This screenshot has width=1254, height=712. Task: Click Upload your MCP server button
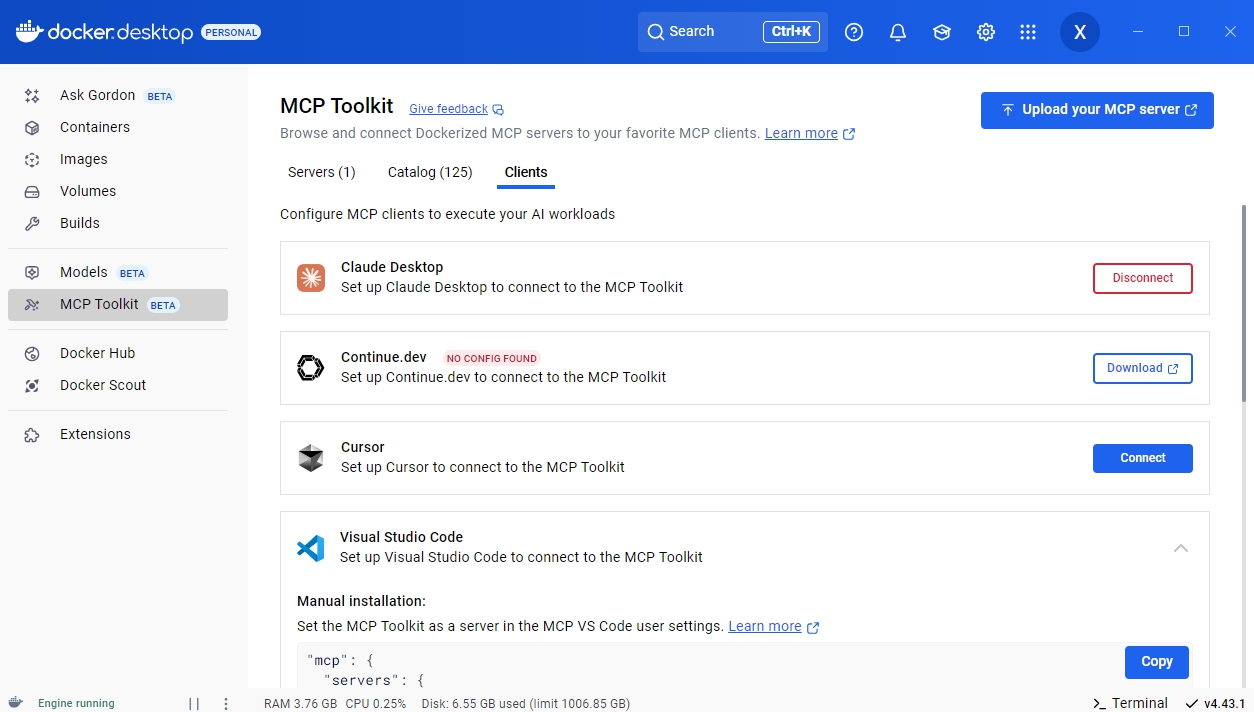1097,110
